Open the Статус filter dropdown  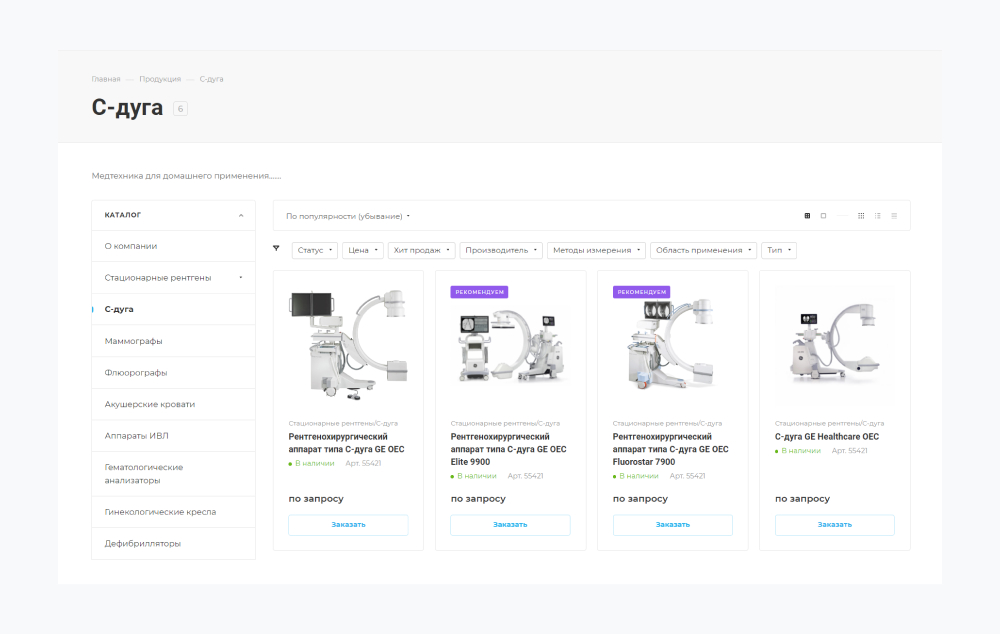[314, 250]
